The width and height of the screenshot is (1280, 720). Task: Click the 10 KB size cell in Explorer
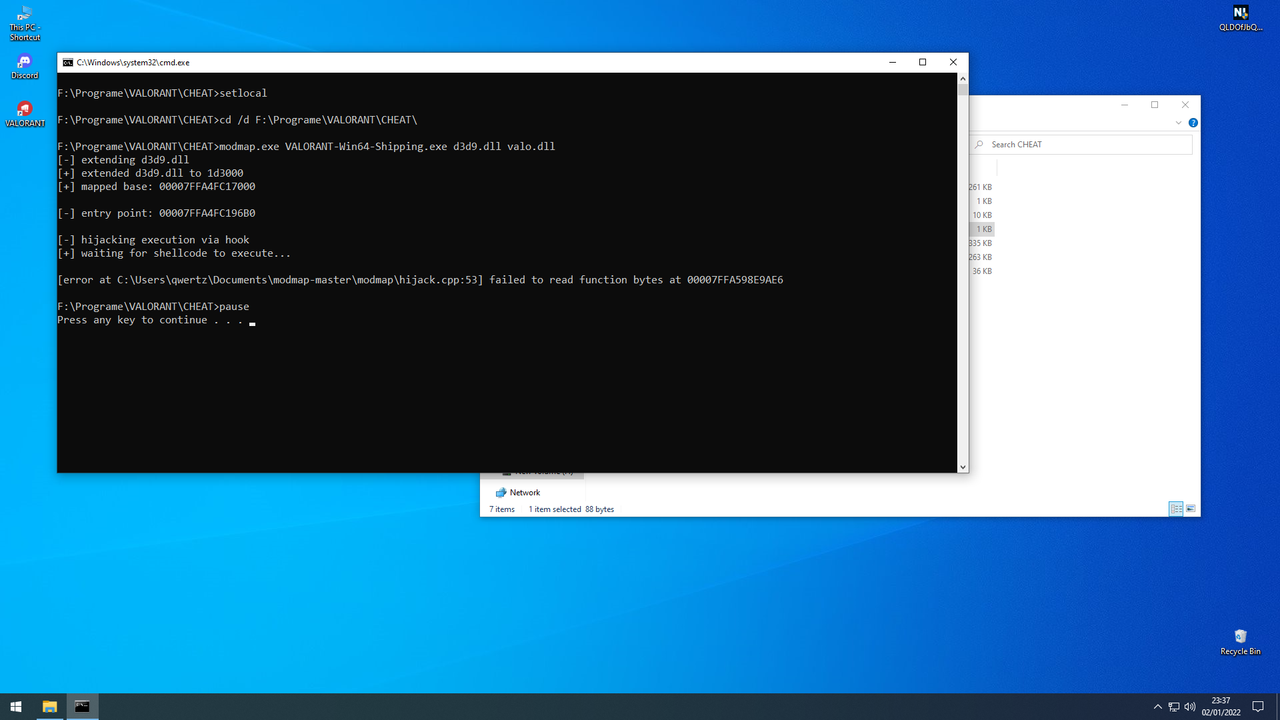(982, 215)
